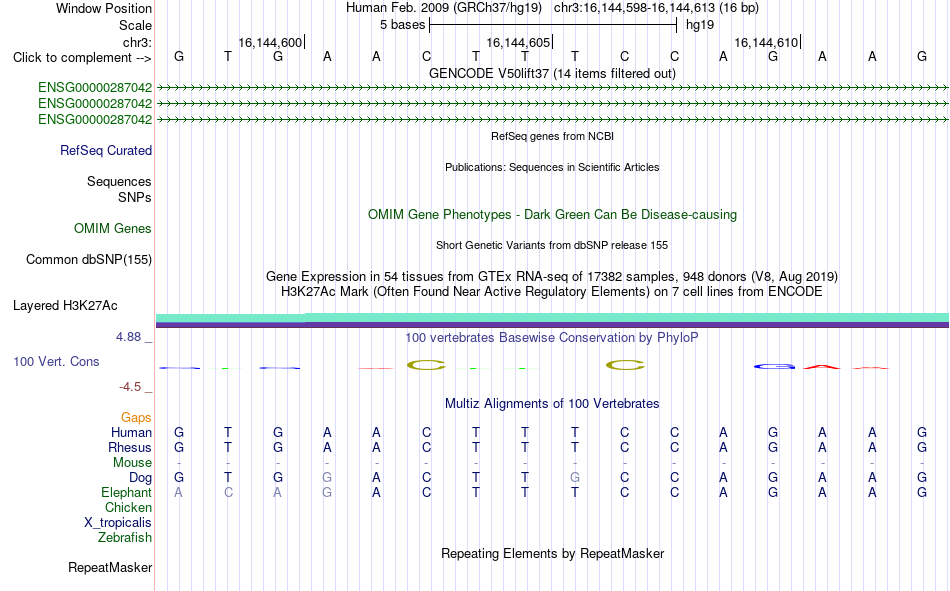Click the Common dbSNP(155) track label
This screenshot has width=950, height=591.
(89, 259)
